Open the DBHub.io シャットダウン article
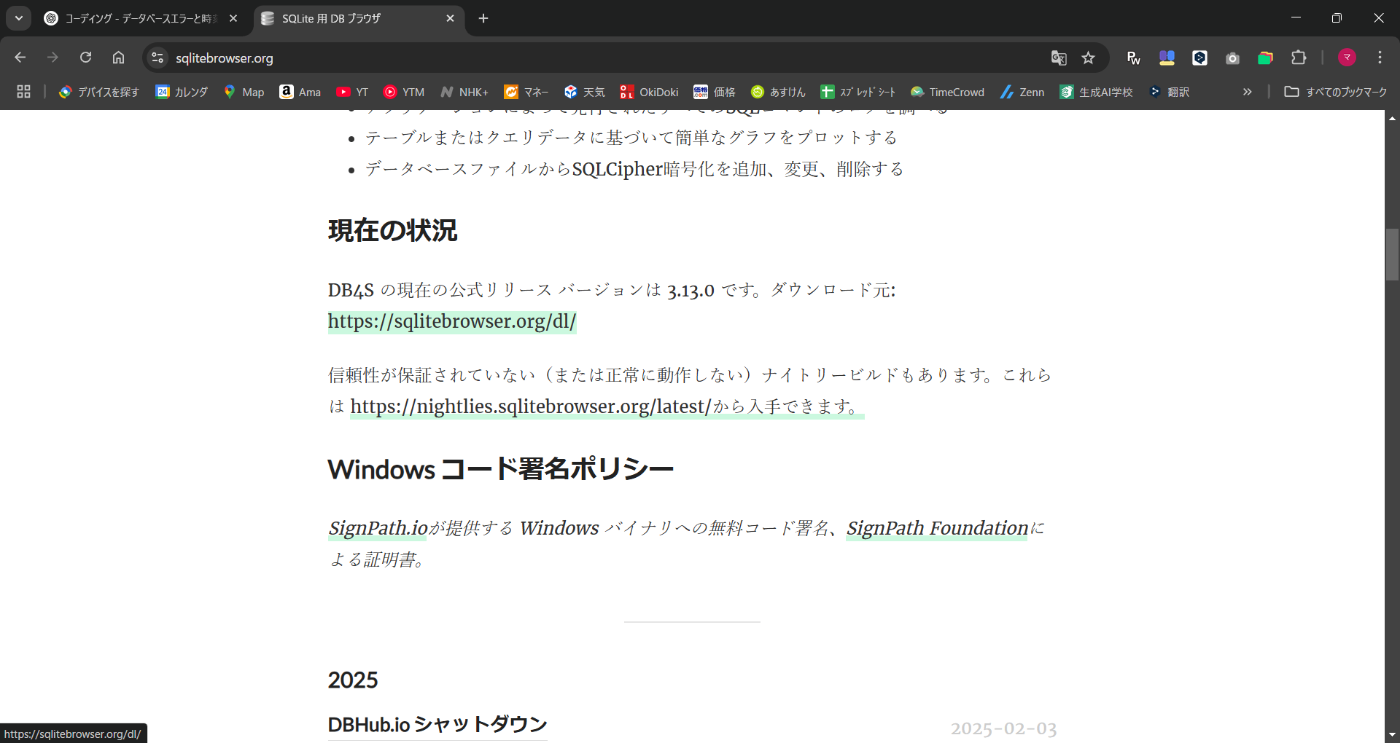Screen dimensions: 1400x743 [437, 724]
